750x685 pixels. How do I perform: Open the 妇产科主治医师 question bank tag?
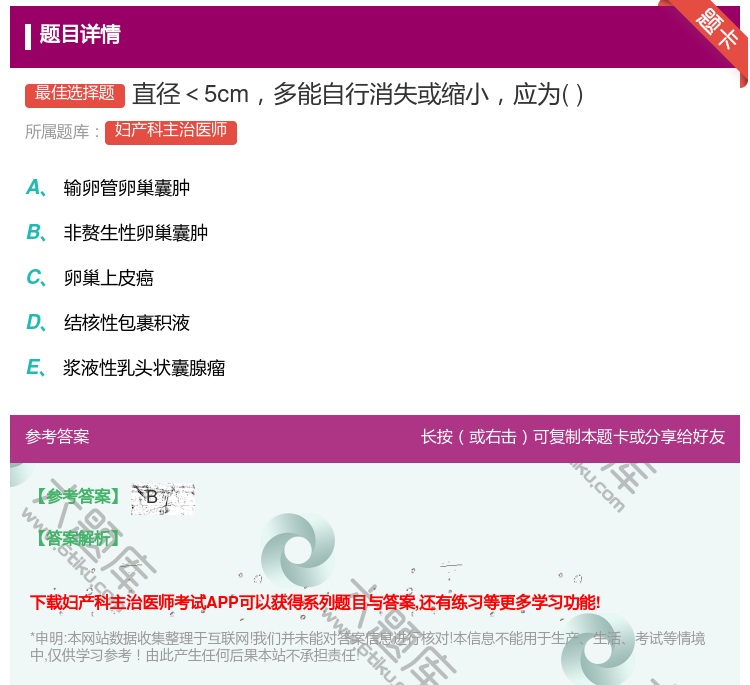point(171,132)
